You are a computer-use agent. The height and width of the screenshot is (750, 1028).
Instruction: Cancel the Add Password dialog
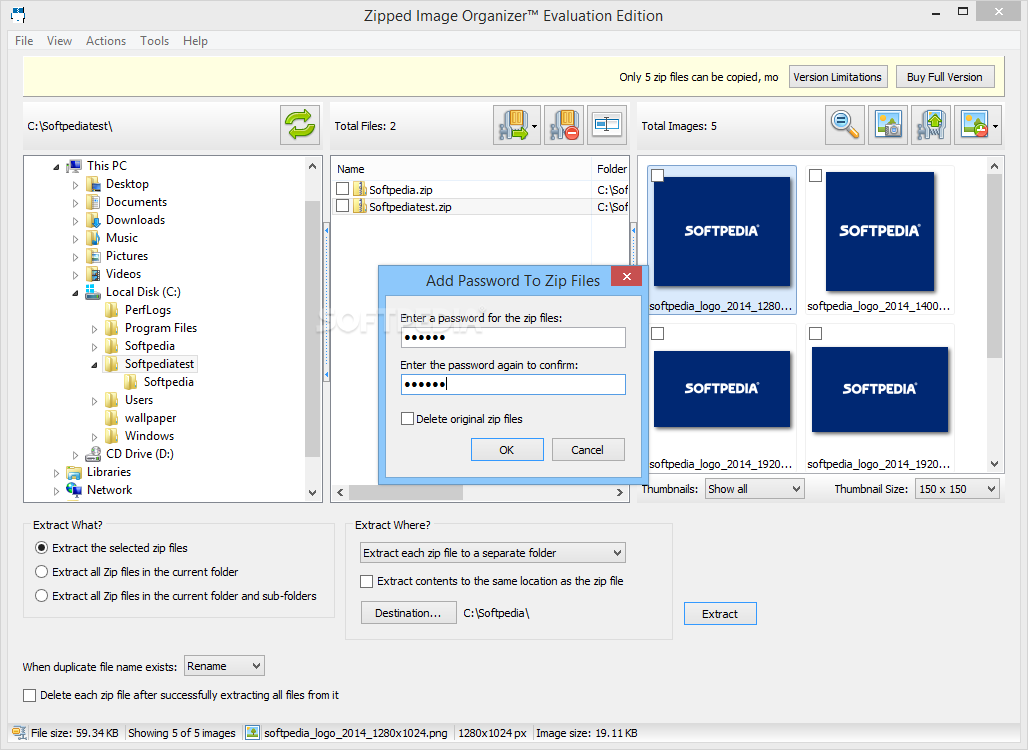(587, 450)
